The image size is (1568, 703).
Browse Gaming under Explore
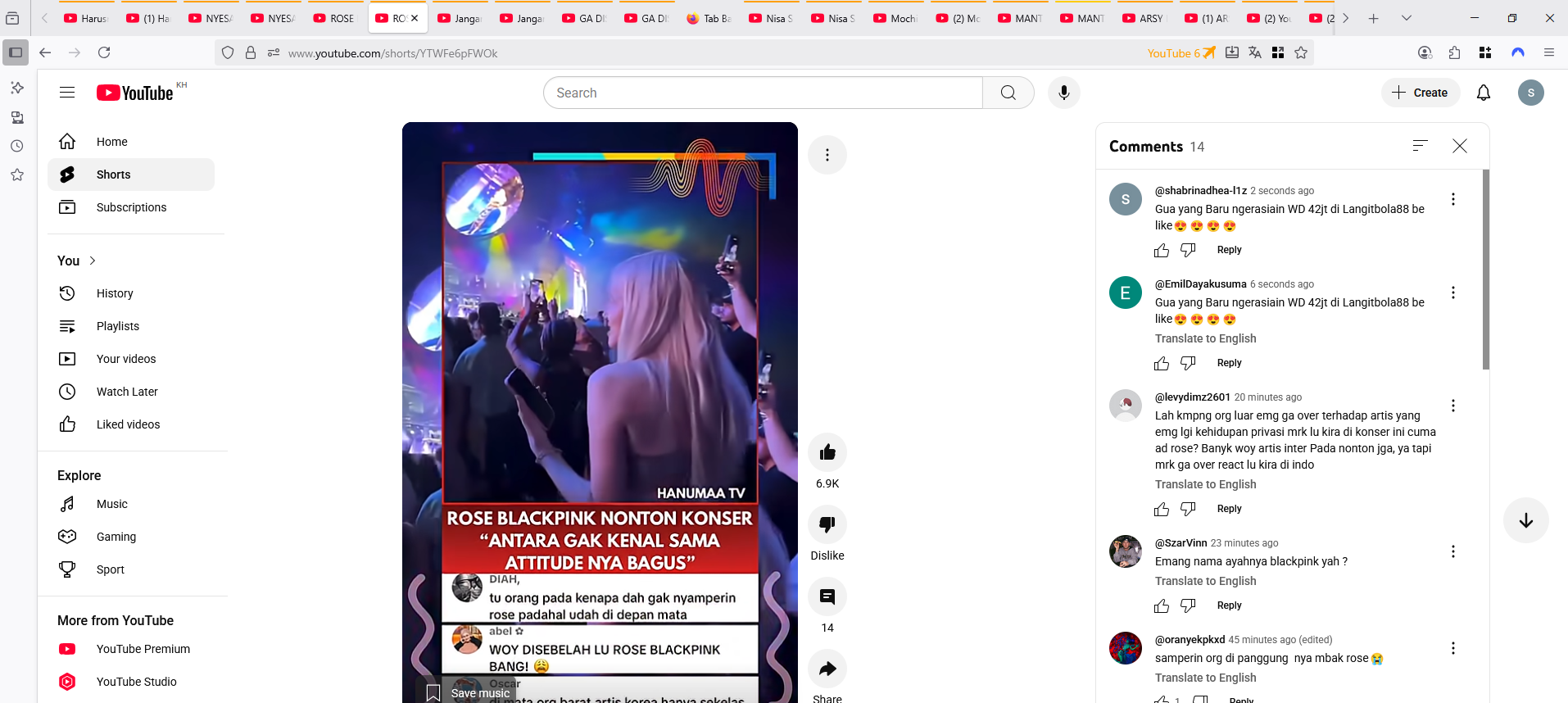coord(131,537)
